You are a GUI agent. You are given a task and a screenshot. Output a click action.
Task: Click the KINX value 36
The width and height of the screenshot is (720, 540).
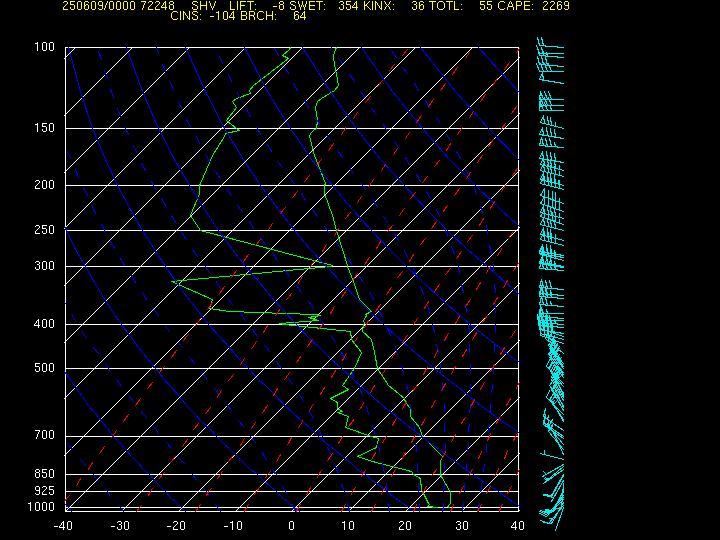418,6
